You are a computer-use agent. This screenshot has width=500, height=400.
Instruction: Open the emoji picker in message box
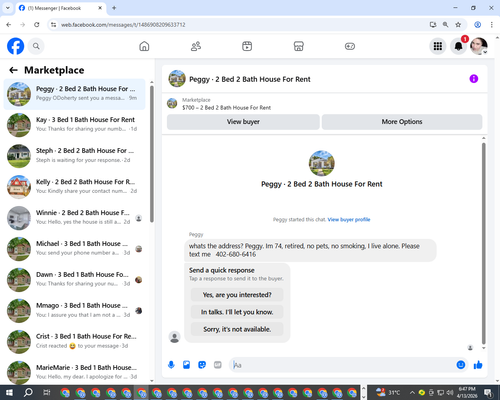click(x=461, y=365)
